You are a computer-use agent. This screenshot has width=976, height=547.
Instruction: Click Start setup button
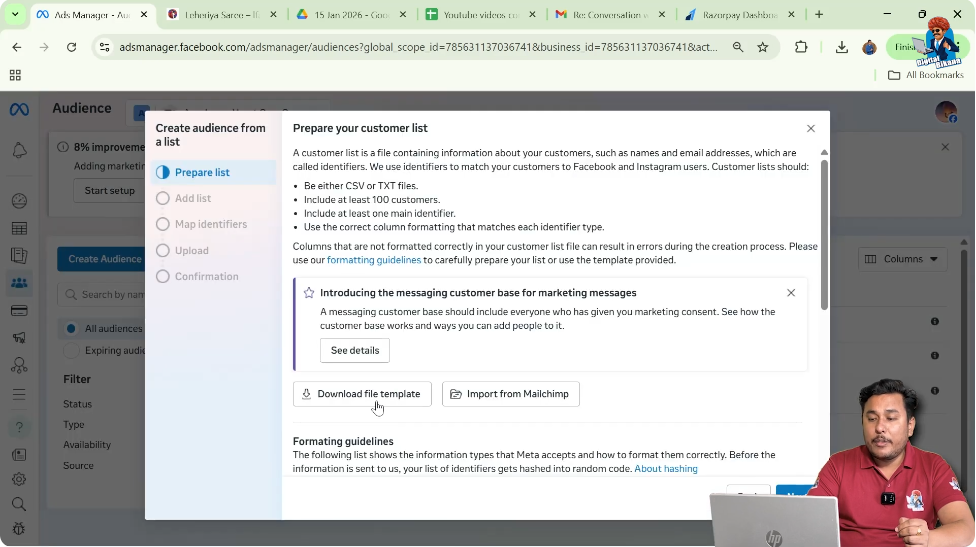(110, 190)
